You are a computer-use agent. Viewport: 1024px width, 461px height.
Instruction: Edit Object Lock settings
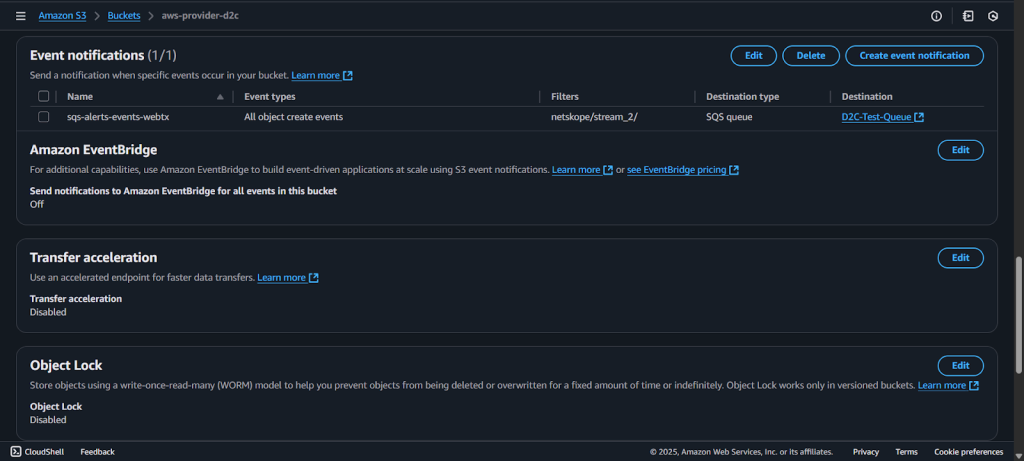(x=961, y=366)
